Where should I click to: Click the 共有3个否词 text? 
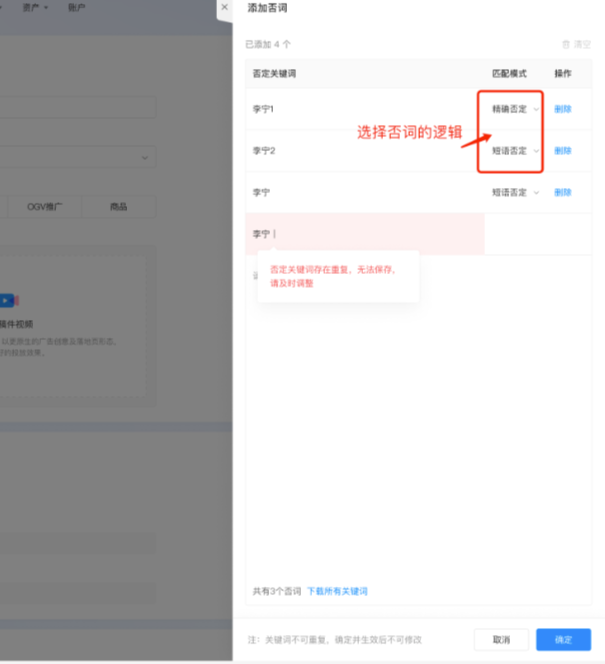[x=277, y=591]
